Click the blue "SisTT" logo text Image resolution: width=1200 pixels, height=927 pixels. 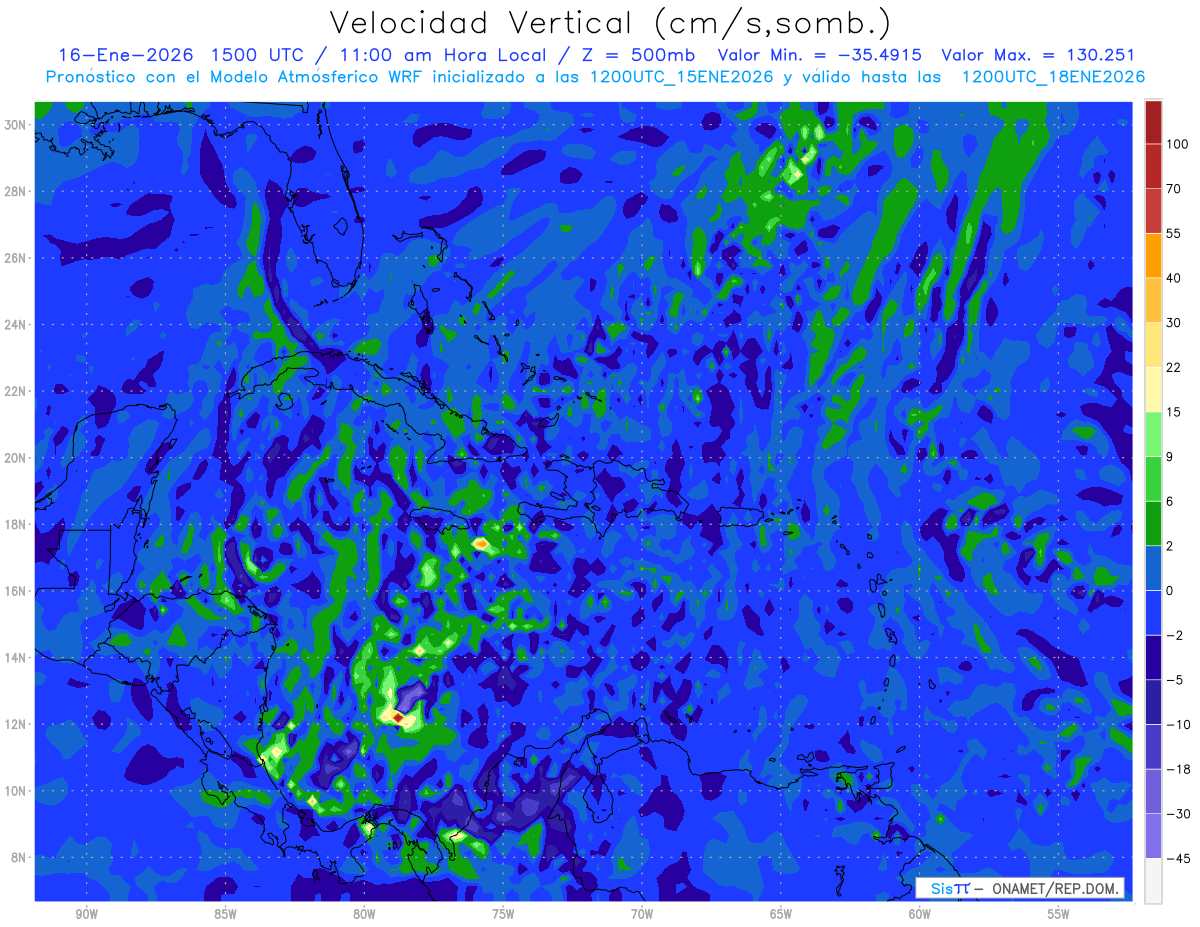point(950,888)
